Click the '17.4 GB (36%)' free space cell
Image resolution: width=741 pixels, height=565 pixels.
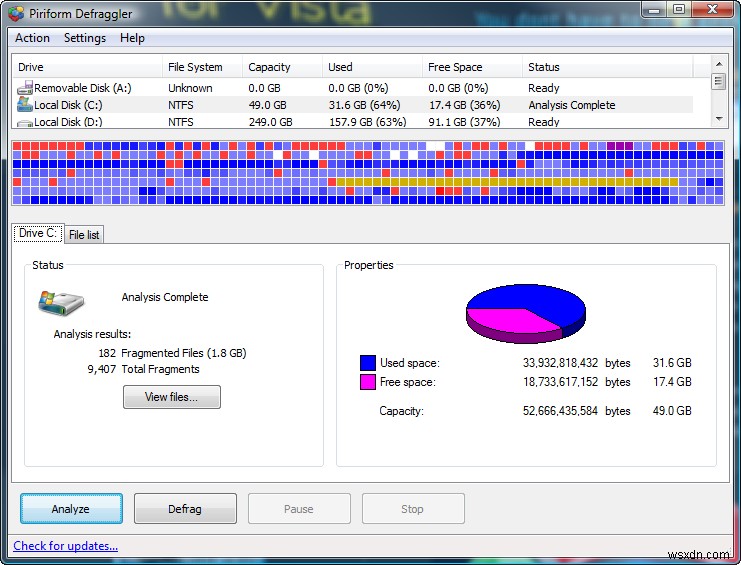pos(465,105)
